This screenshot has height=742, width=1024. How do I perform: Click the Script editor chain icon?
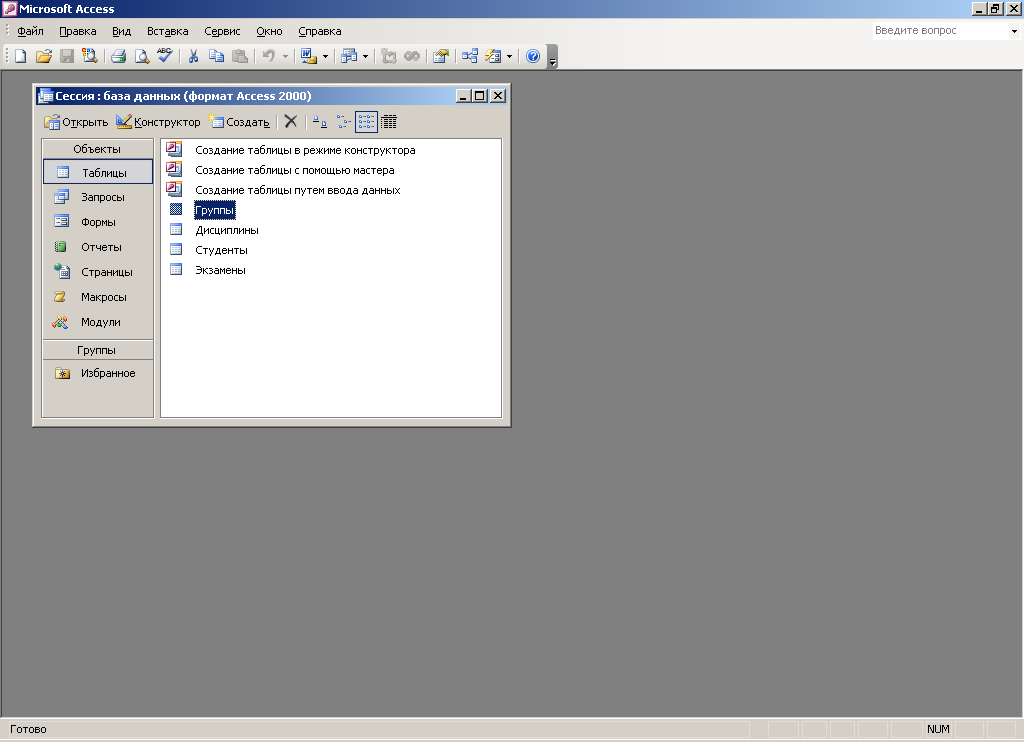pos(412,56)
